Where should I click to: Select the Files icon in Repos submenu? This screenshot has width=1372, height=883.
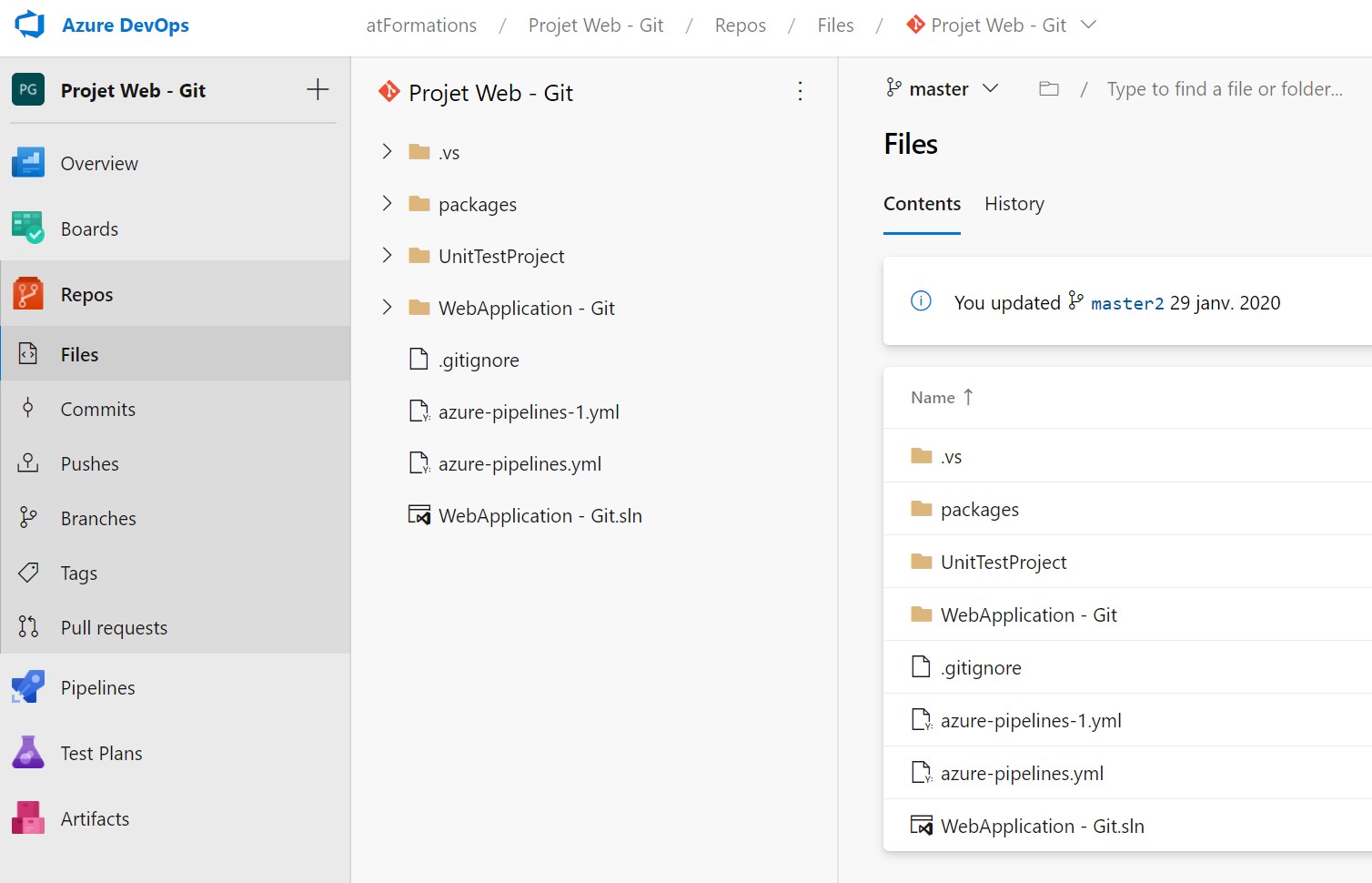28,354
